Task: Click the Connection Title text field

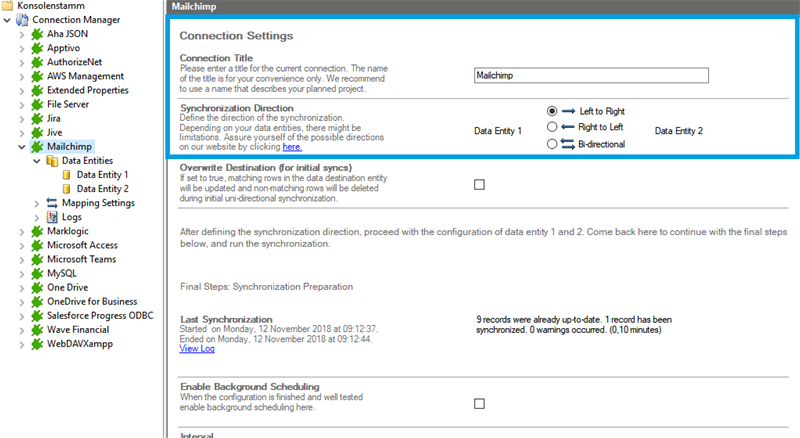Action: tap(590, 75)
